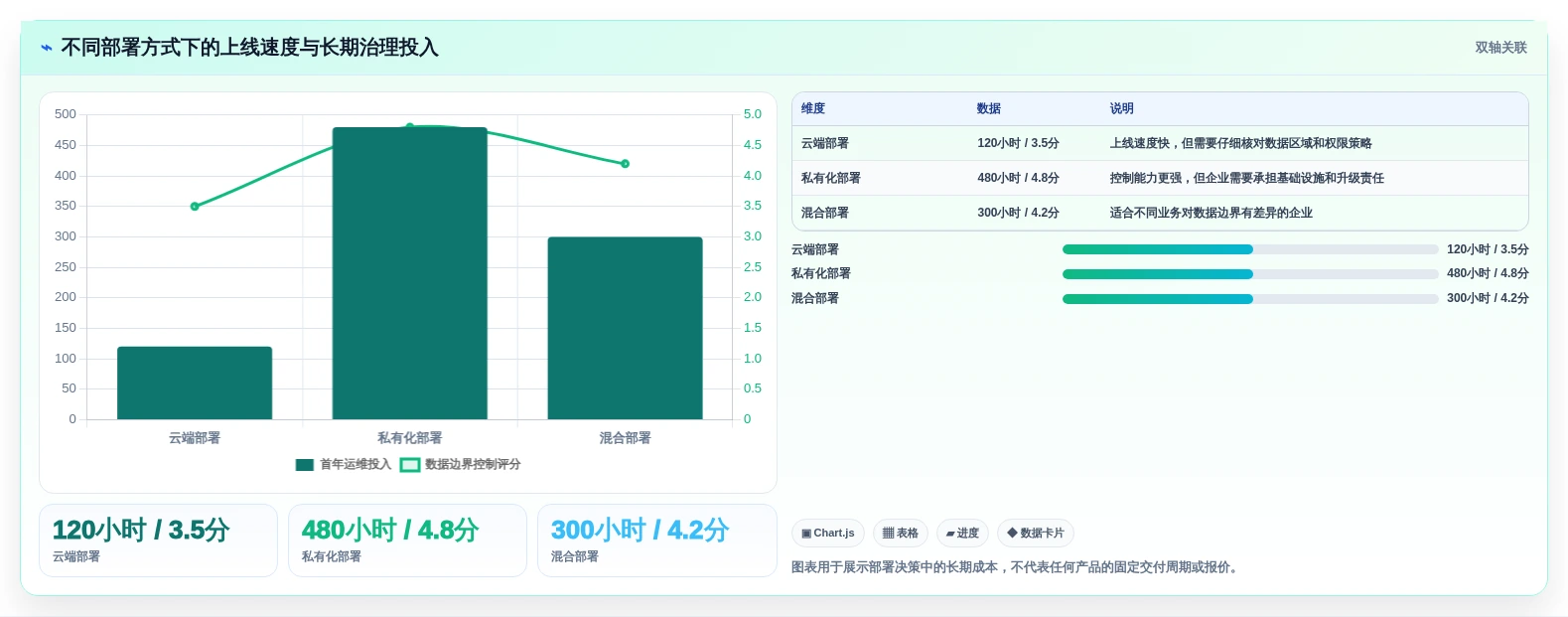Screen dimensions: 1568x617
Task: Click the progress value 120小时 / 3.5分 at right
Action: [x=1488, y=249]
